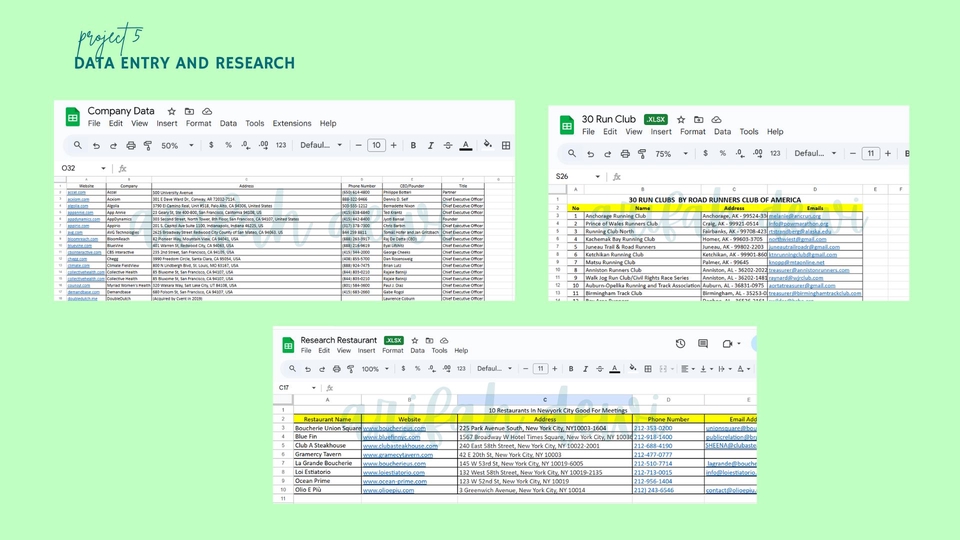Increase font size in Company Data toolbar
960x540 pixels.
coord(394,145)
